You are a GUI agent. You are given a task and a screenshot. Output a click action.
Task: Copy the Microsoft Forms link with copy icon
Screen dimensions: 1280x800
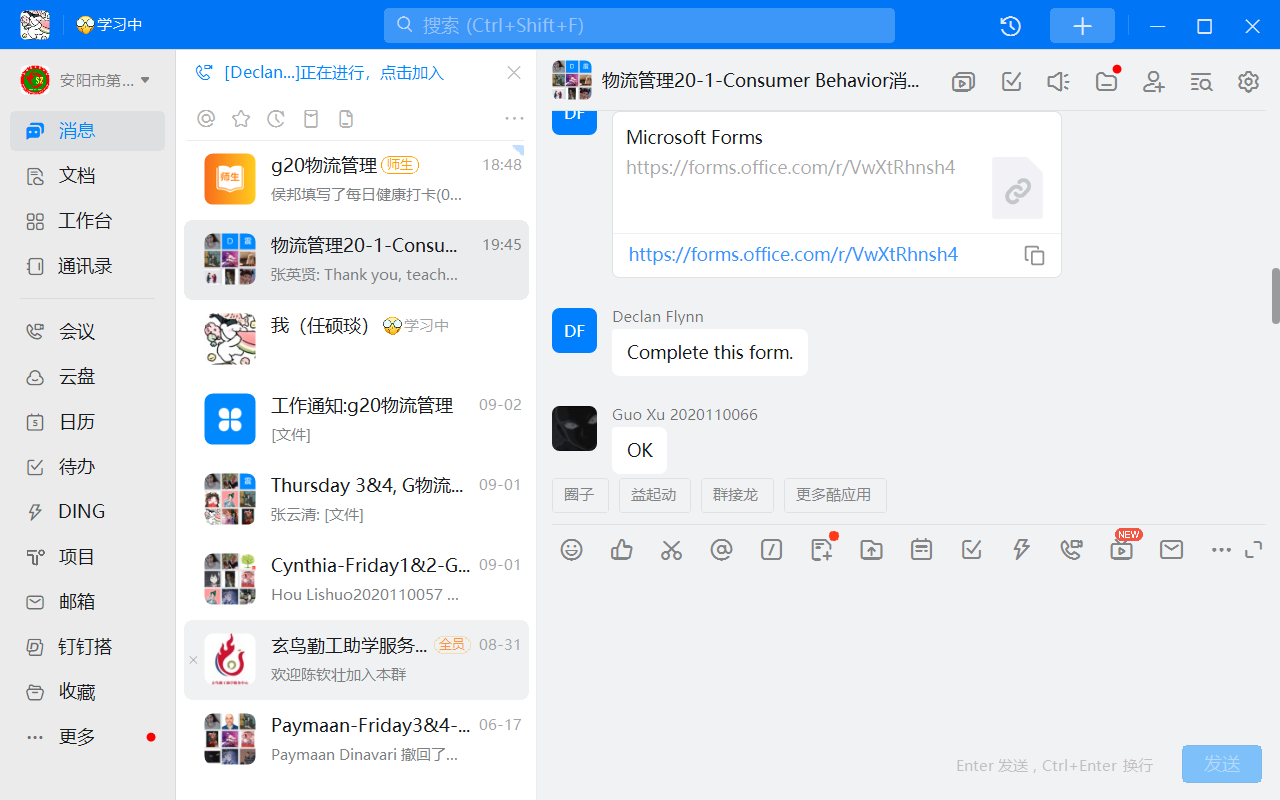coord(1034,255)
